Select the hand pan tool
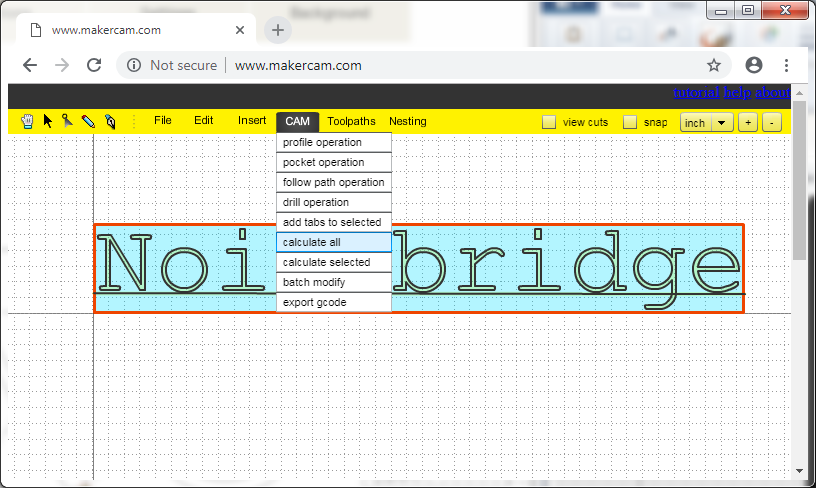 click(x=27, y=121)
